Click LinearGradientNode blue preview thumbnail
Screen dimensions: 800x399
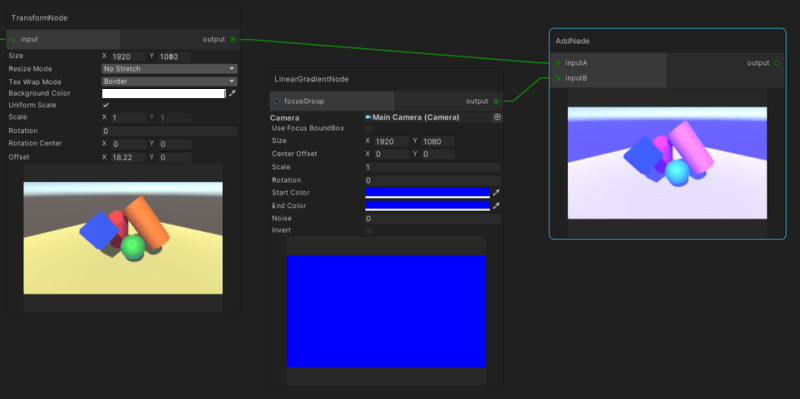(x=386, y=311)
